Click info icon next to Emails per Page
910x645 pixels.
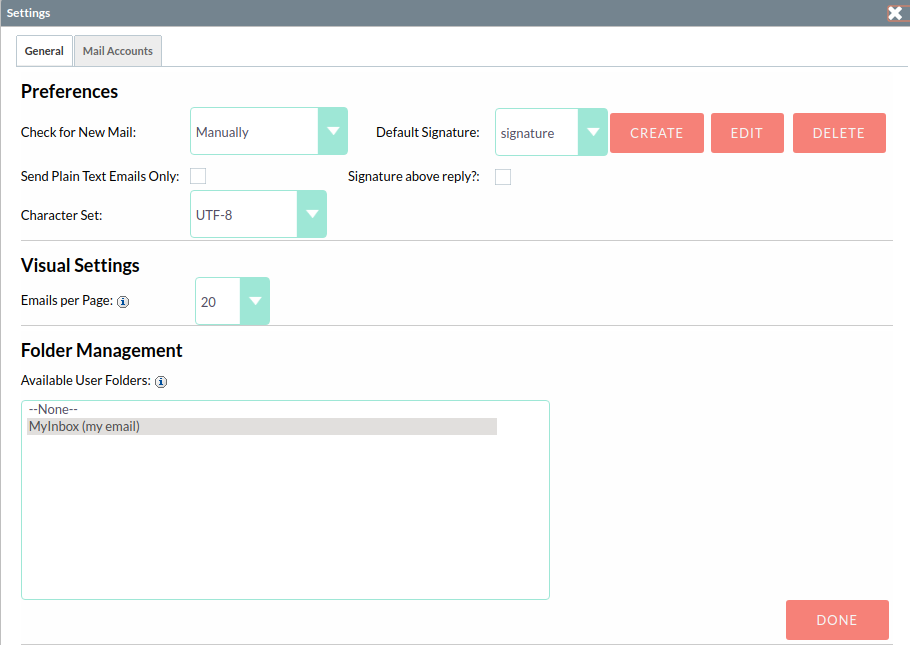123,301
